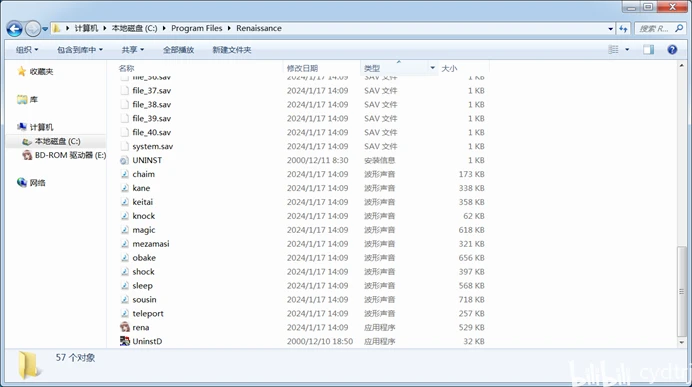Go back with the Back arrow button
The height and width of the screenshot is (387, 692).
pos(14,29)
